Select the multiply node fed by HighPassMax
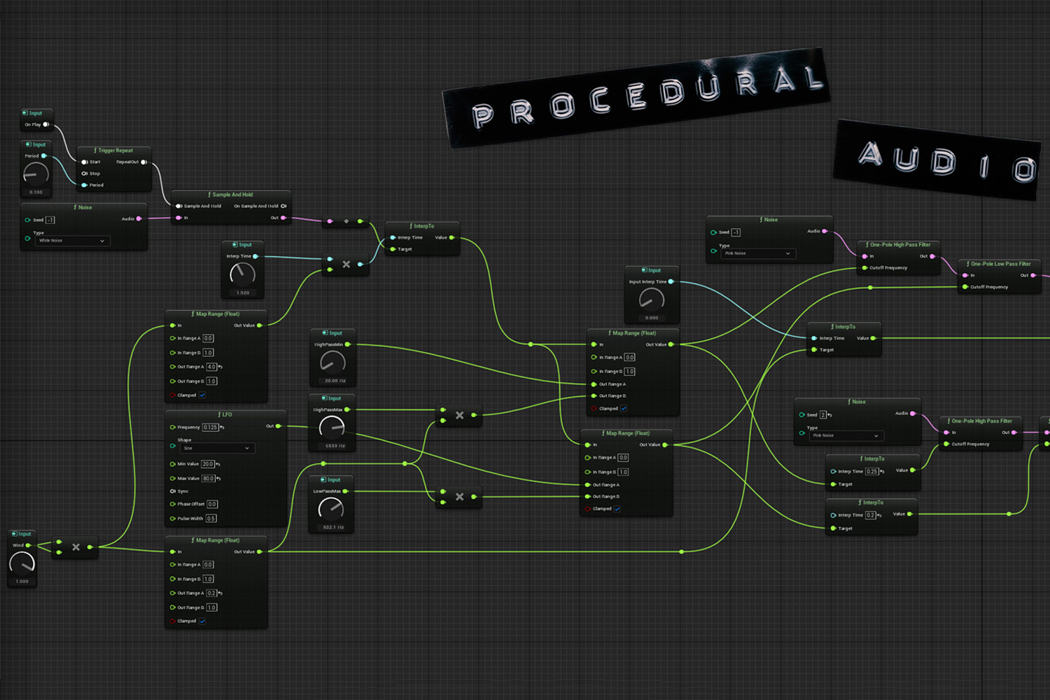The width and height of the screenshot is (1050, 700). tap(459, 415)
